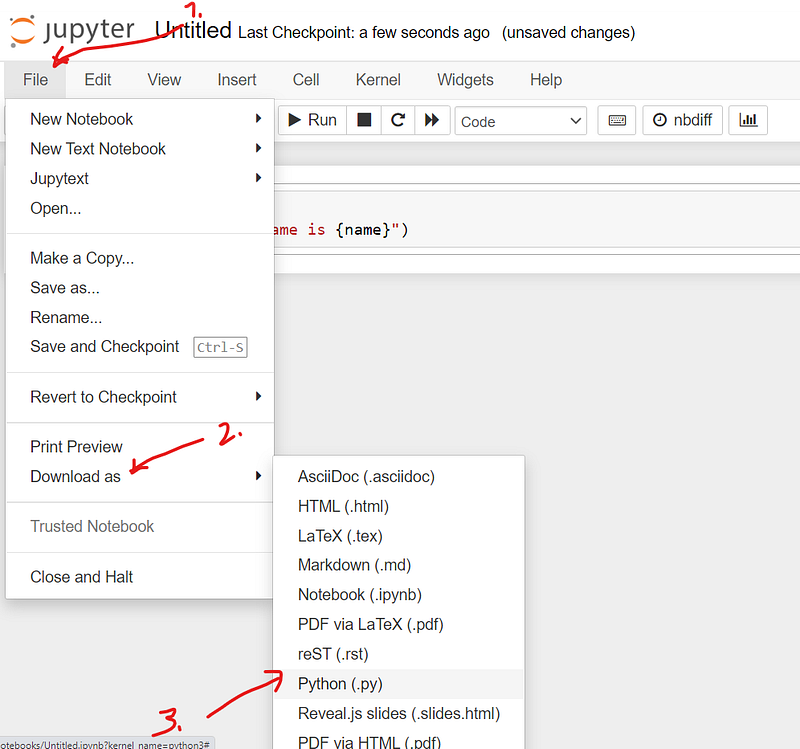This screenshot has height=749, width=800.
Task: Choose Save as...
Action: (x=140, y=287)
